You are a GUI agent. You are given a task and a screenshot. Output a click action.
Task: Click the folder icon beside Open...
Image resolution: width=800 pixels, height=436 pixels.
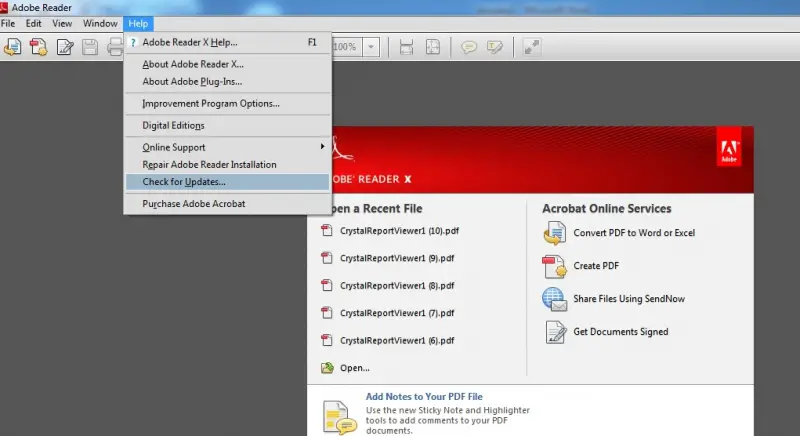327,368
